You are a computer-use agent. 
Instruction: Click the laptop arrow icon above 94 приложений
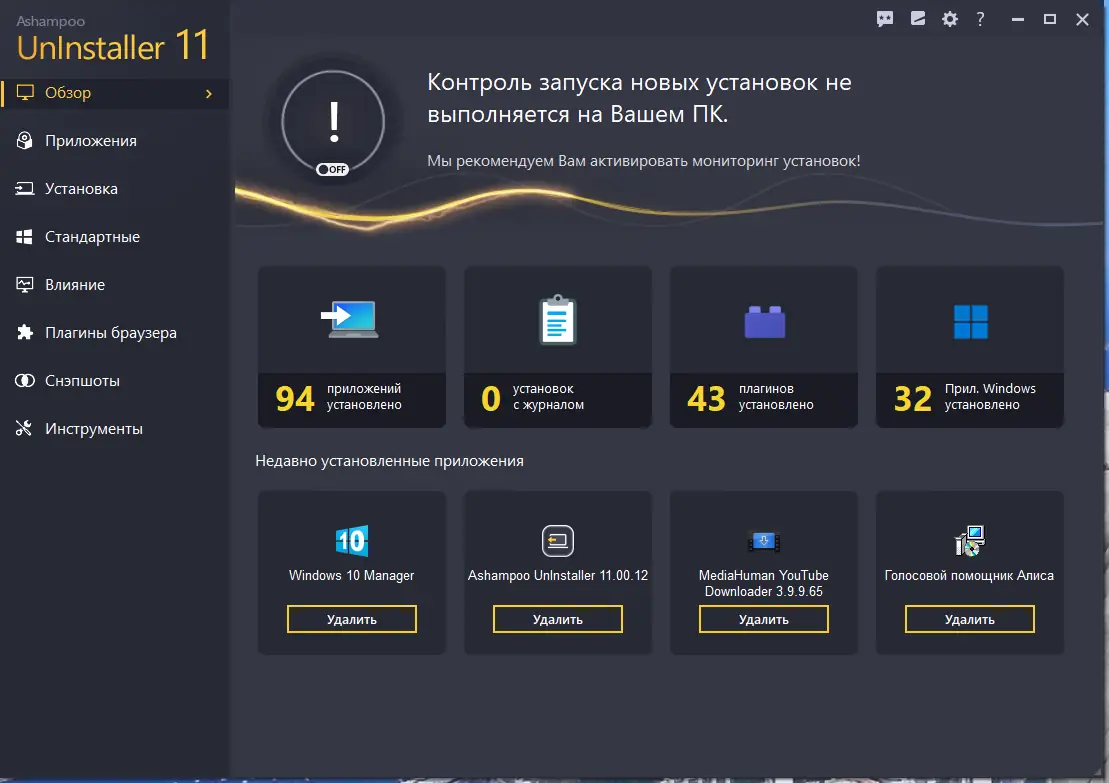[x=350, y=320]
